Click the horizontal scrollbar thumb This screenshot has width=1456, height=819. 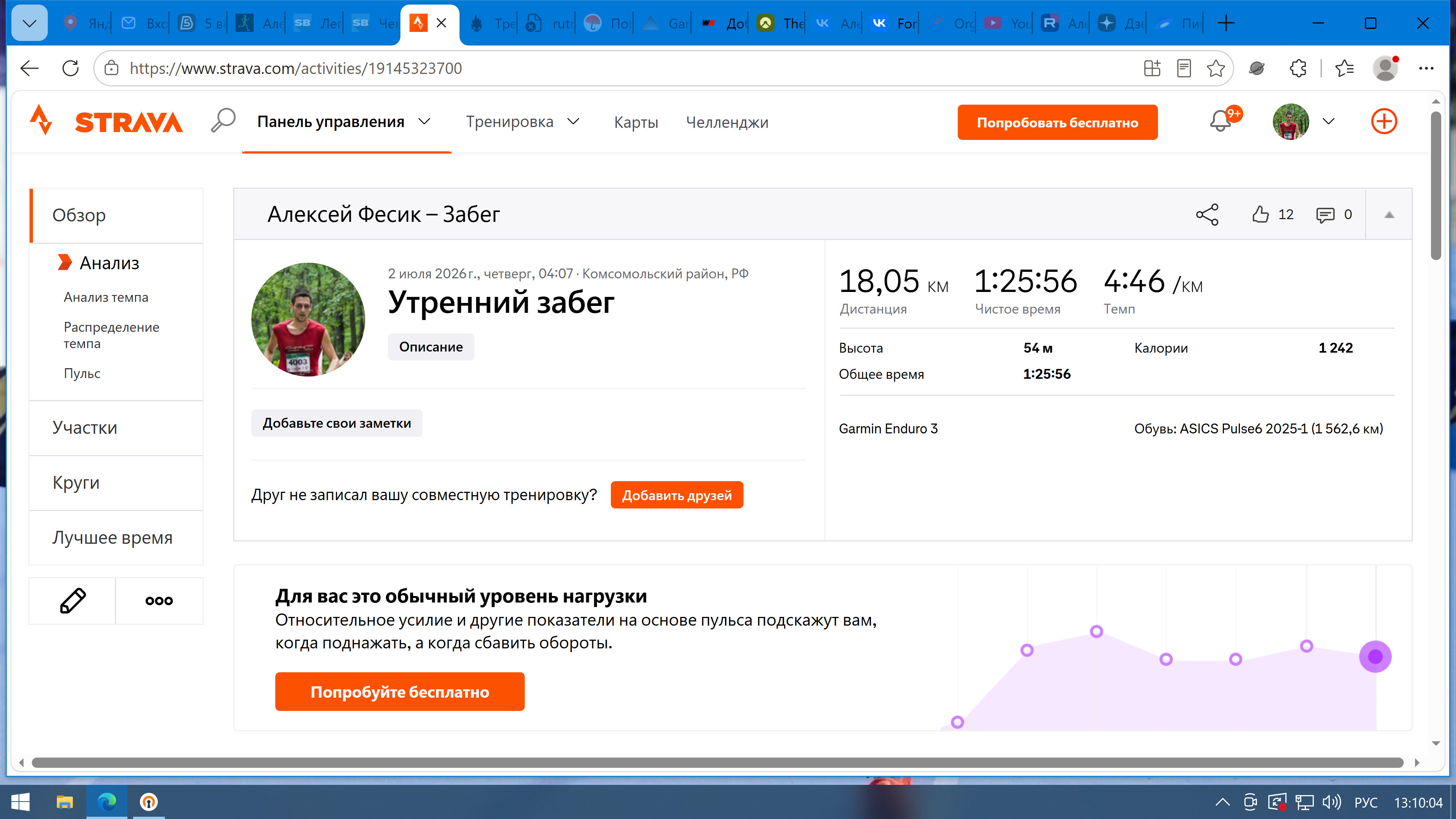pyautogui.click(x=717, y=763)
